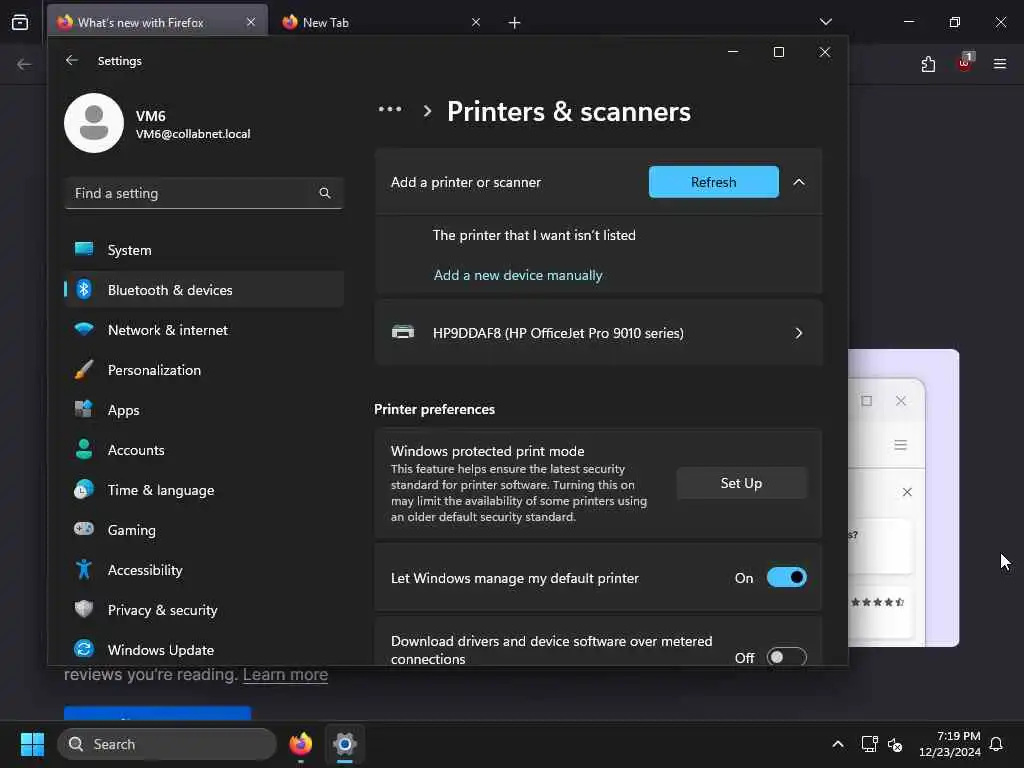1024x768 pixels.
Task: Click the network status tray icon
Action: point(869,744)
